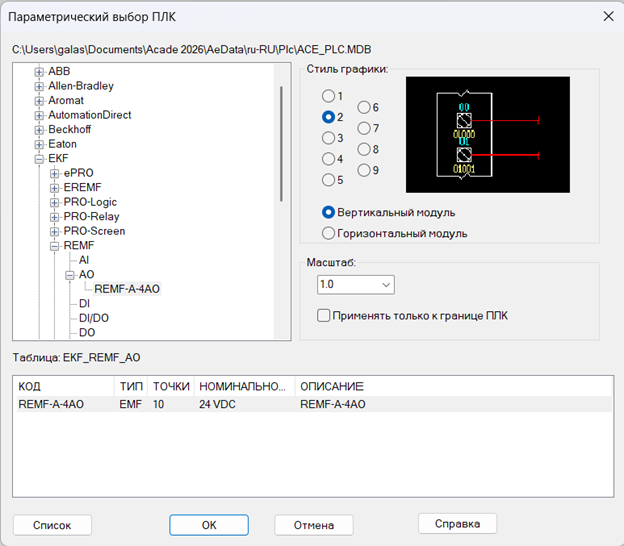Viewport: 624px width, 546px height.
Task: Close the Параметрический выбор ПЛК dialog
Action: click(608, 16)
